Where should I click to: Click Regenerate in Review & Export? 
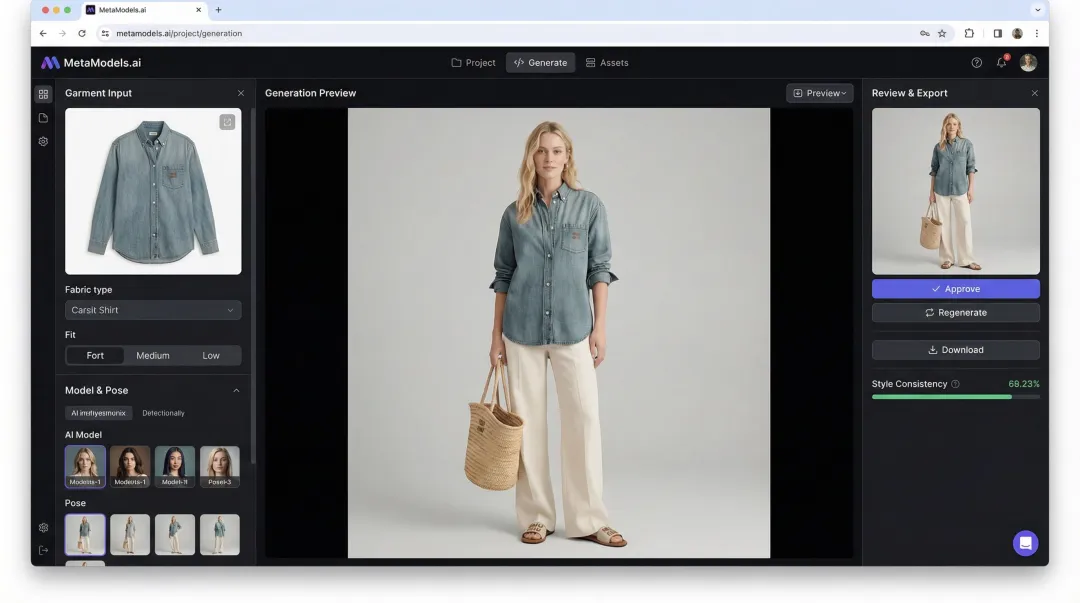pyautogui.click(x=955, y=312)
